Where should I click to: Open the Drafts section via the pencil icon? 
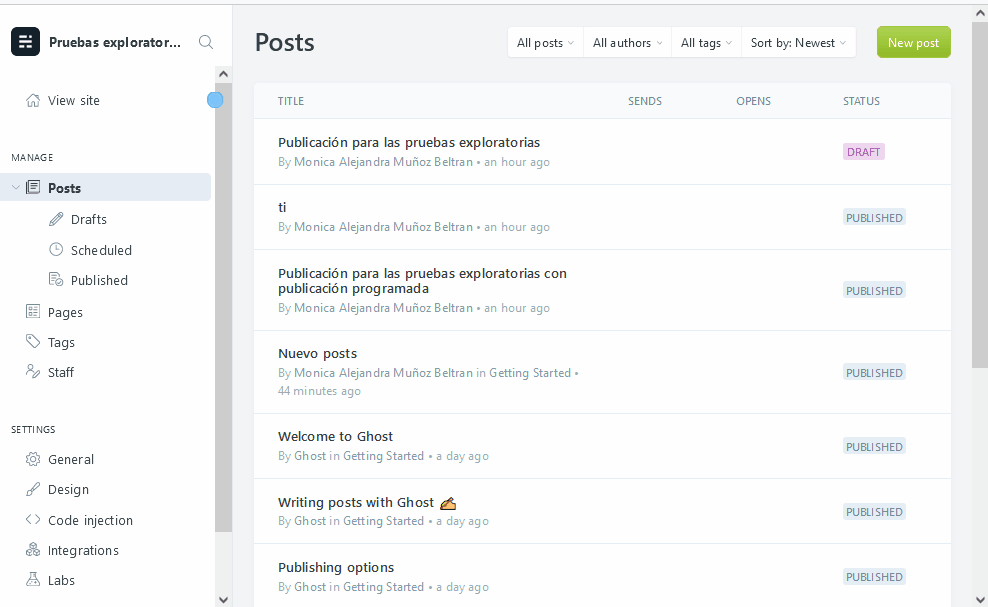coord(57,219)
